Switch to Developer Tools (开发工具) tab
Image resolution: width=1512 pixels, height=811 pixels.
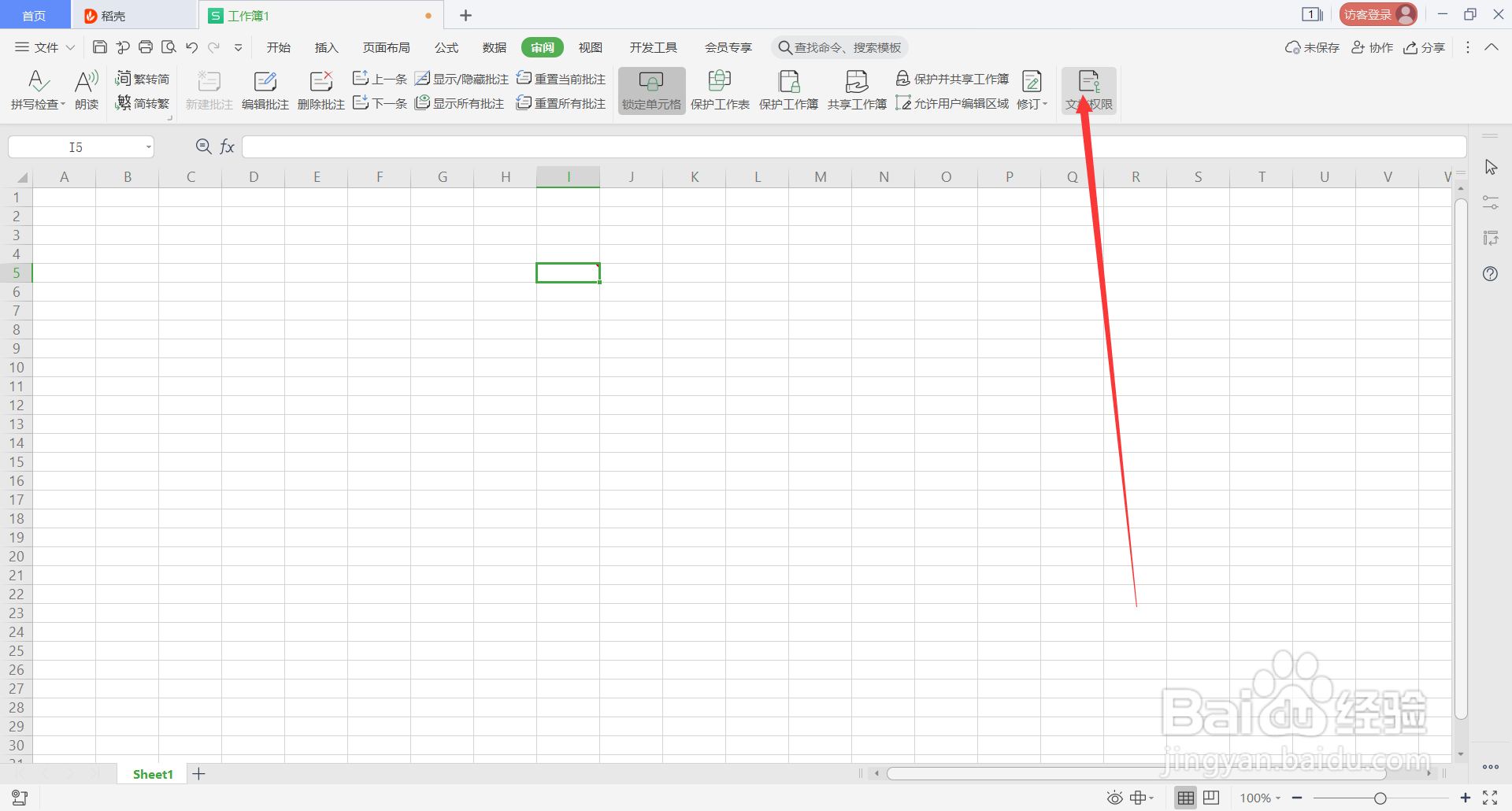coord(653,47)
